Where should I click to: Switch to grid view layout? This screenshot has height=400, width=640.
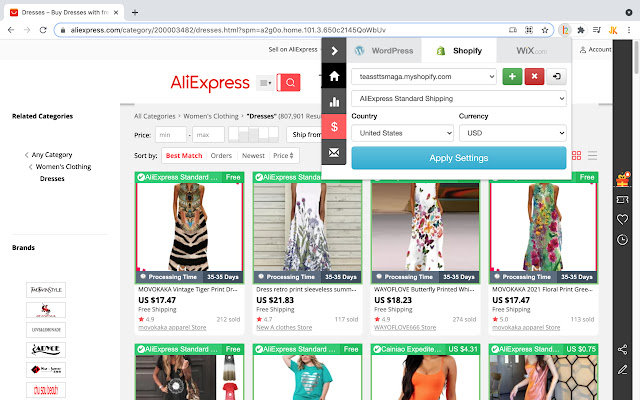(576, 155)
